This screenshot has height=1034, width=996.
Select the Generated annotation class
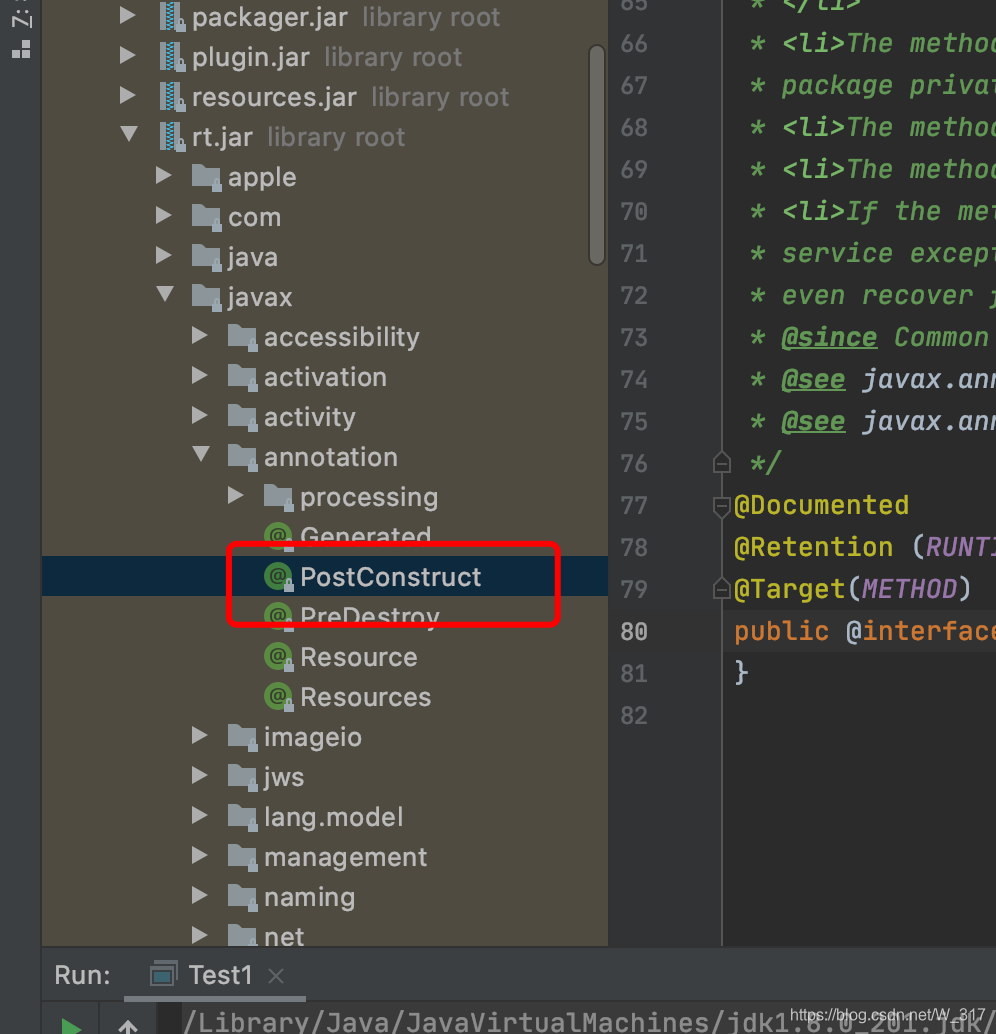(366, 536)
